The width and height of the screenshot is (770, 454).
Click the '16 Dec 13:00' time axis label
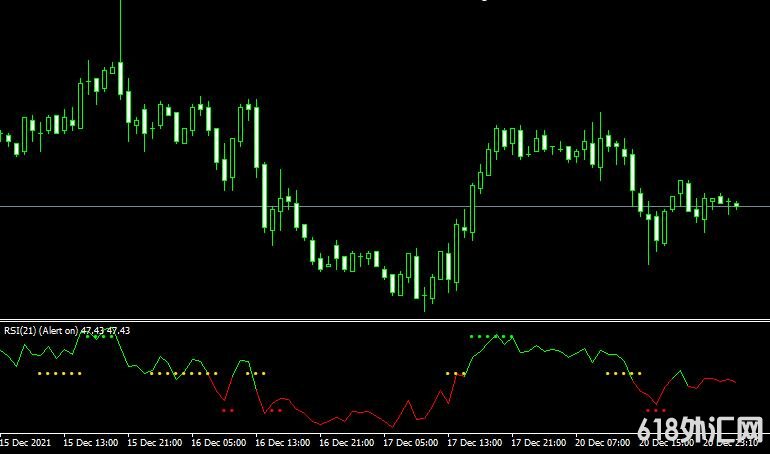(283, 443)
